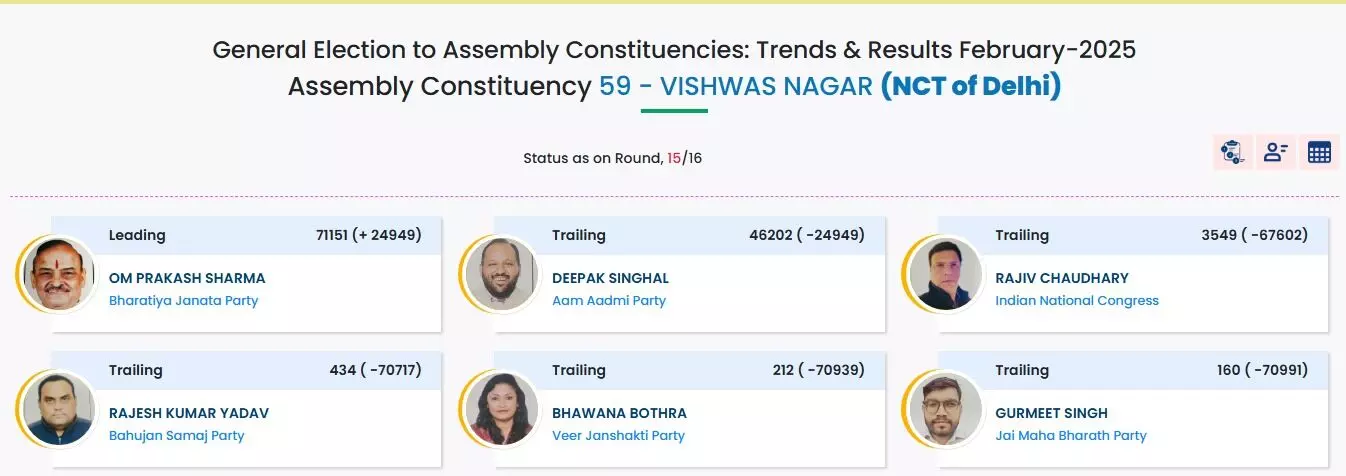Click the Status as on Round text
1346x476 pixels.
592,158
